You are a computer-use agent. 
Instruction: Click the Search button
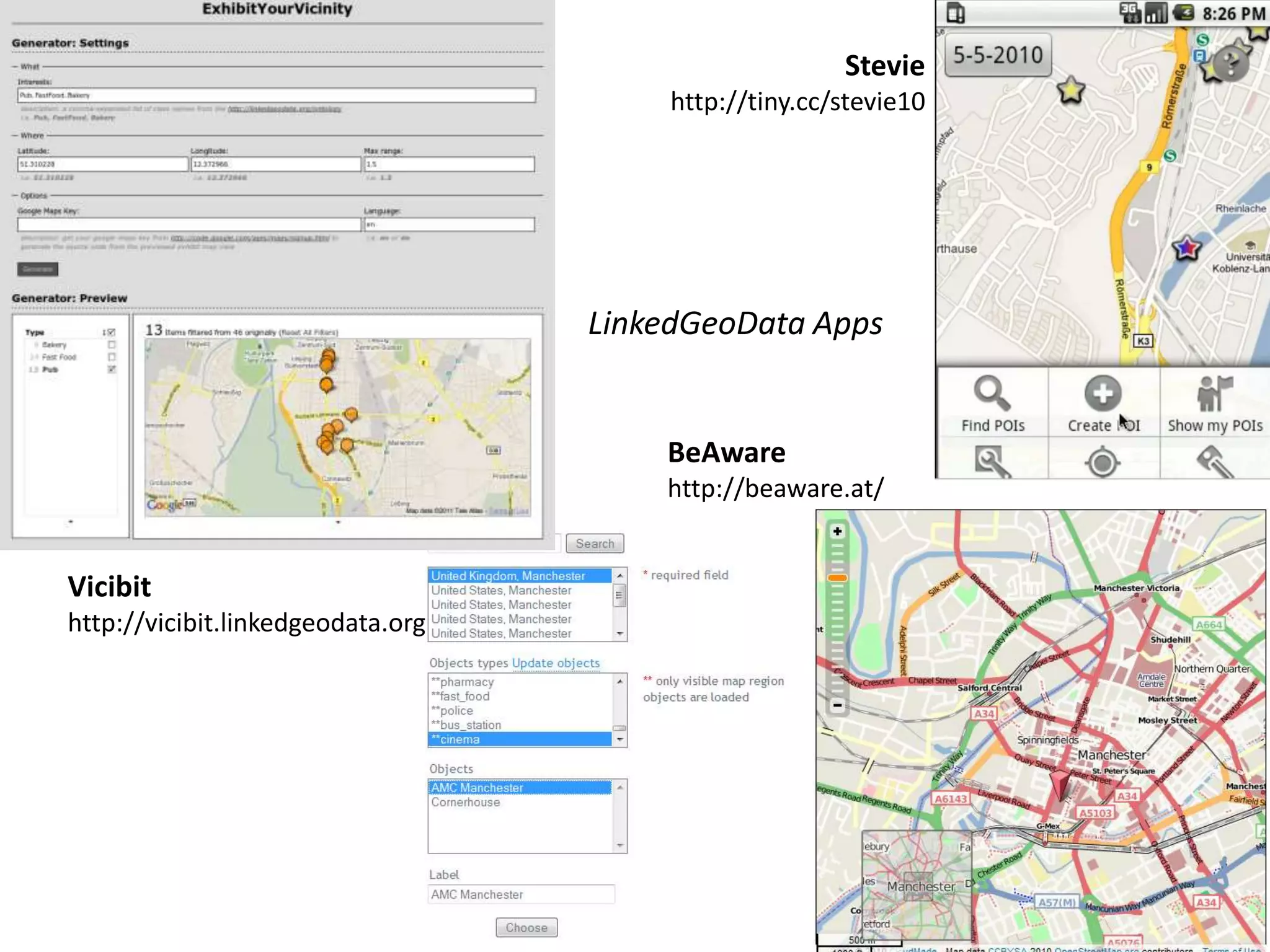coord(595,544)
